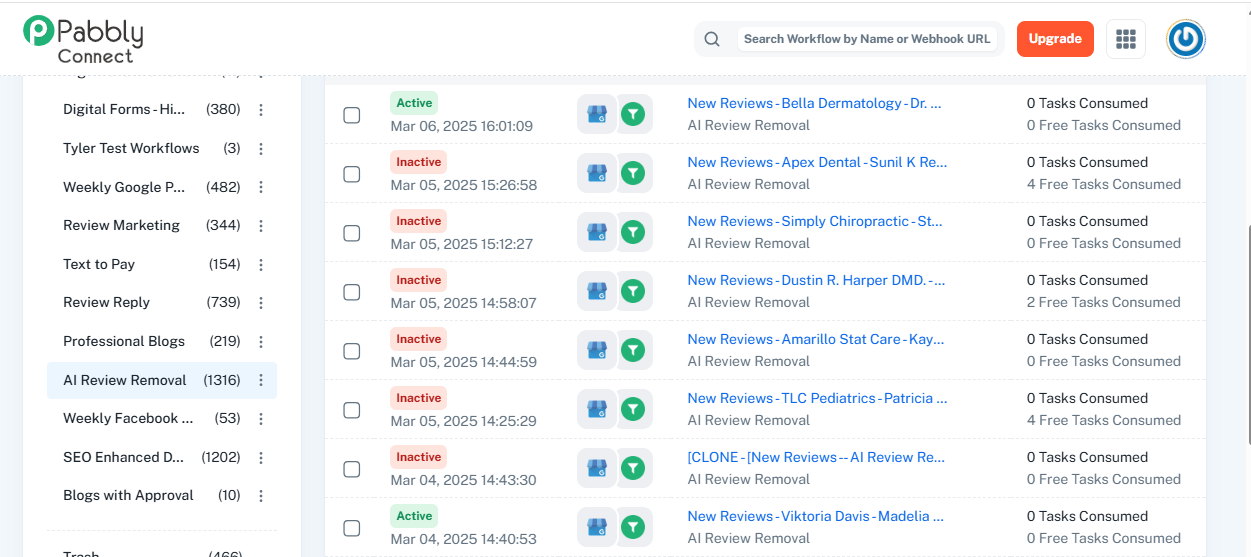Check the Dustin R. Harper DMD workflow checkbox
Viewport: 1251px width, 557px height.
(x=352, y=292)
